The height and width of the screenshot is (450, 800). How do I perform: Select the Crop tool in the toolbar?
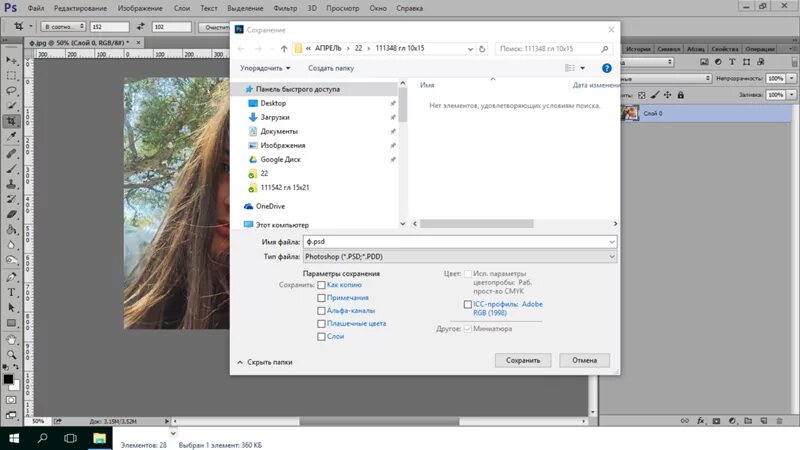(x=11, y=121)
